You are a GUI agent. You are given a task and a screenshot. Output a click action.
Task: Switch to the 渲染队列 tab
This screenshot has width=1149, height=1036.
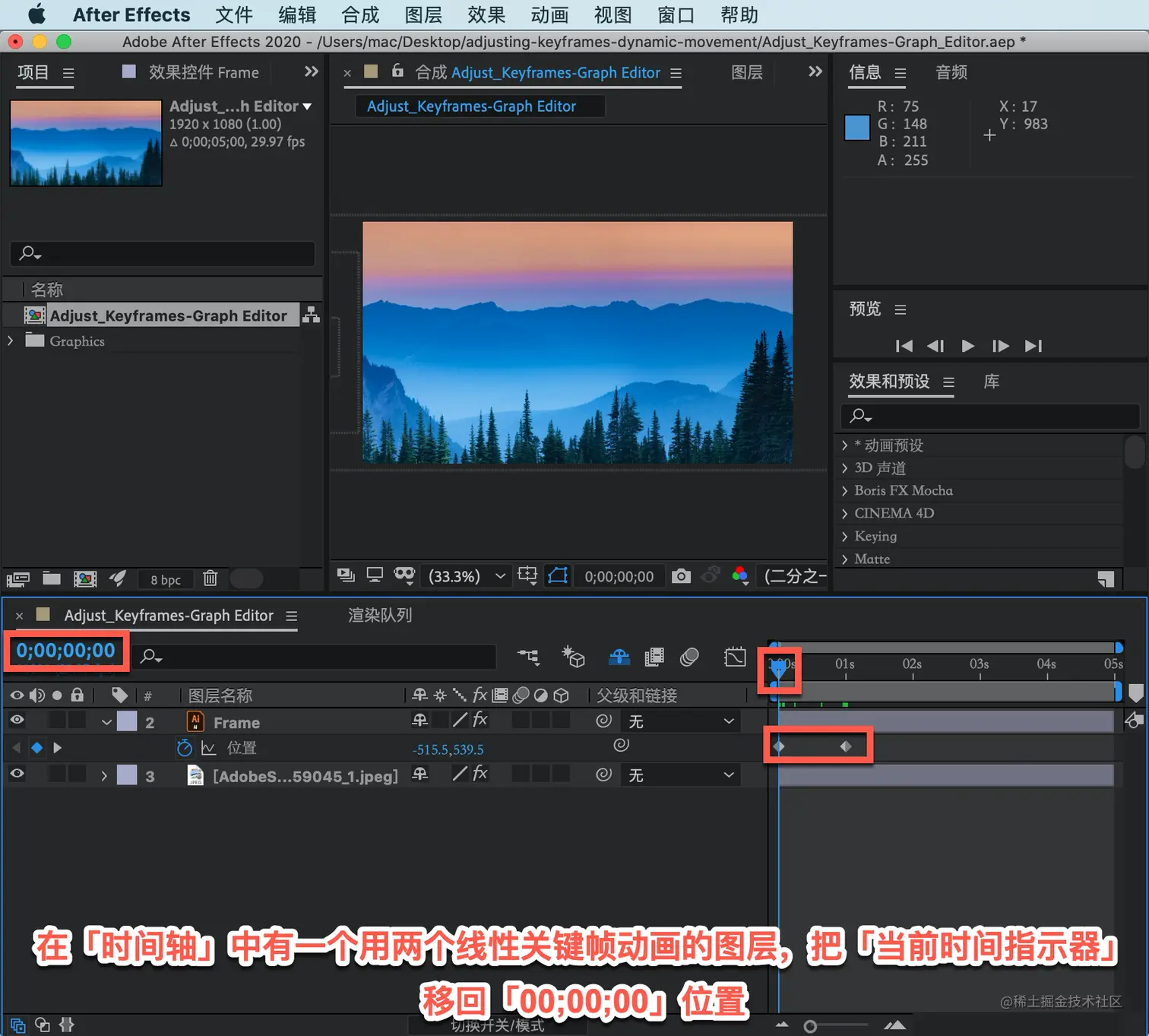click(x=380, y=615)
